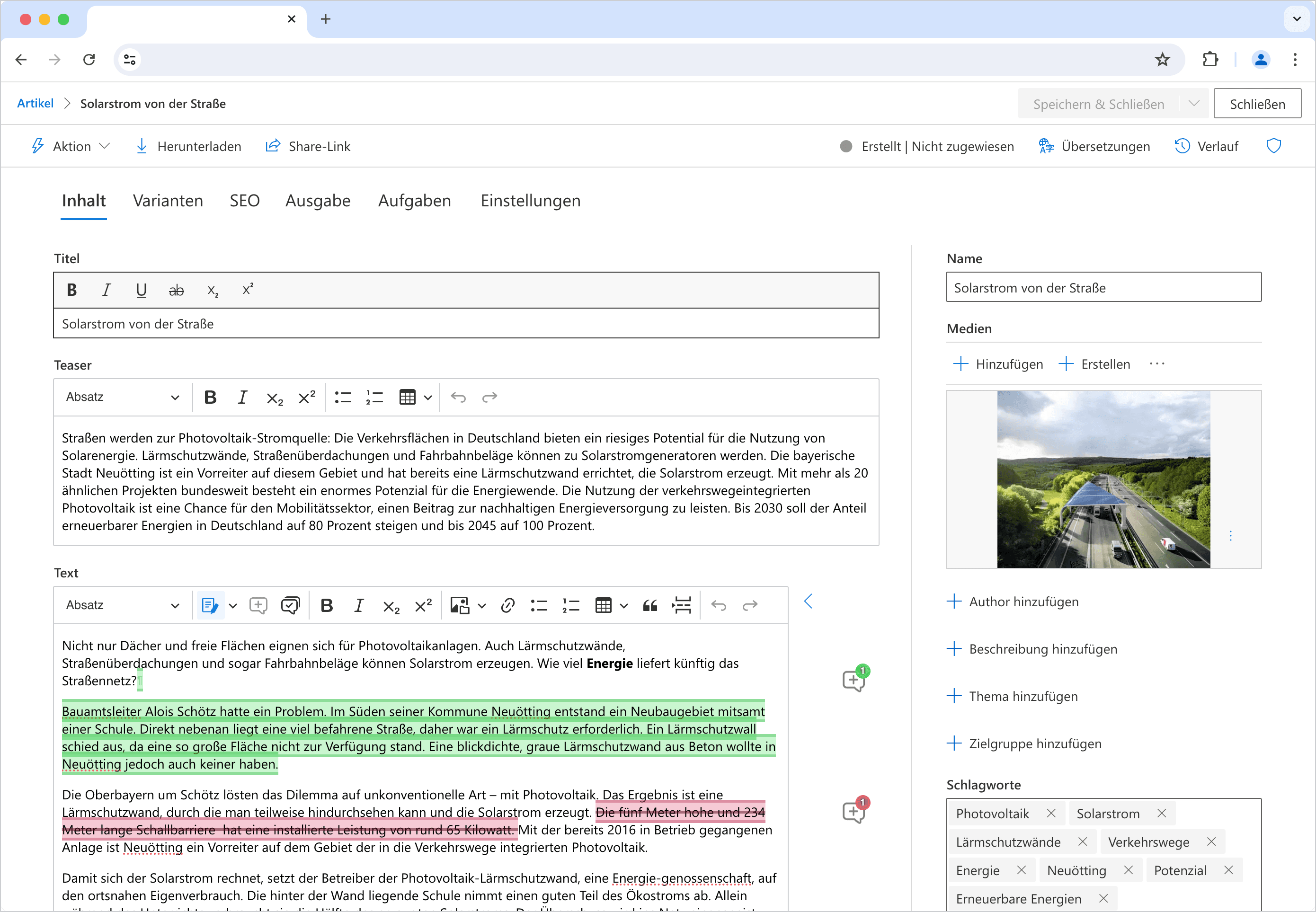
Task: Click the highway solar roof thumbnail
Action: (1103, 479)
